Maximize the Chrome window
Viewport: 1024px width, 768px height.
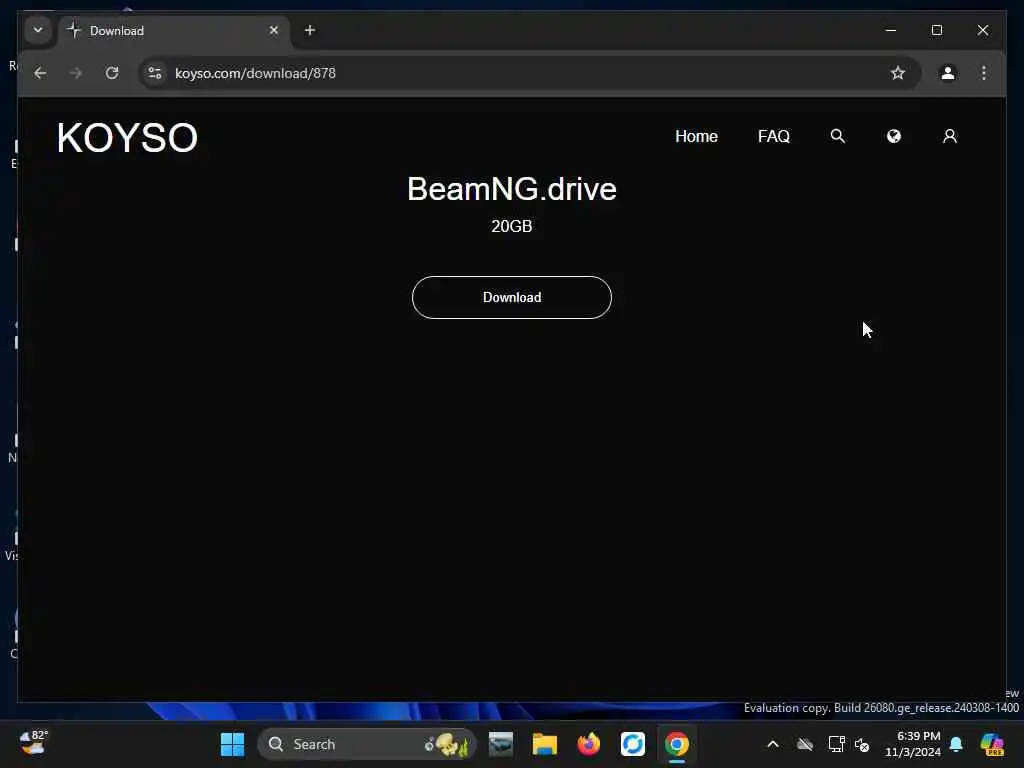[936, 30]
